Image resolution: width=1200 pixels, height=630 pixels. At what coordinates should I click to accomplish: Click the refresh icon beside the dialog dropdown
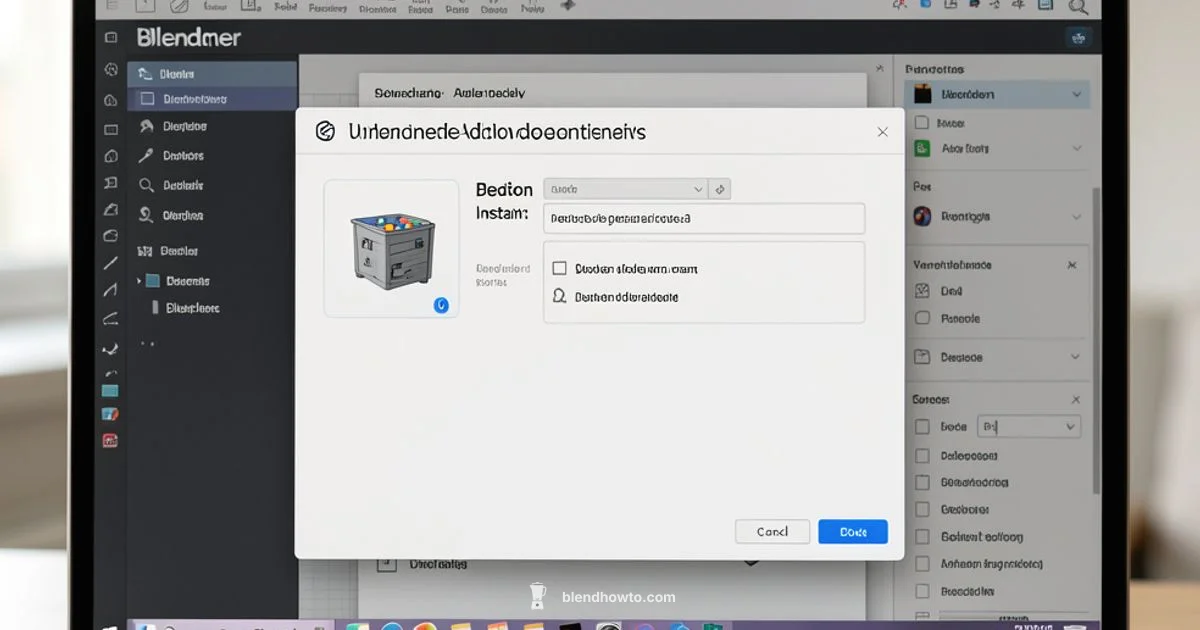pos(720,188)
